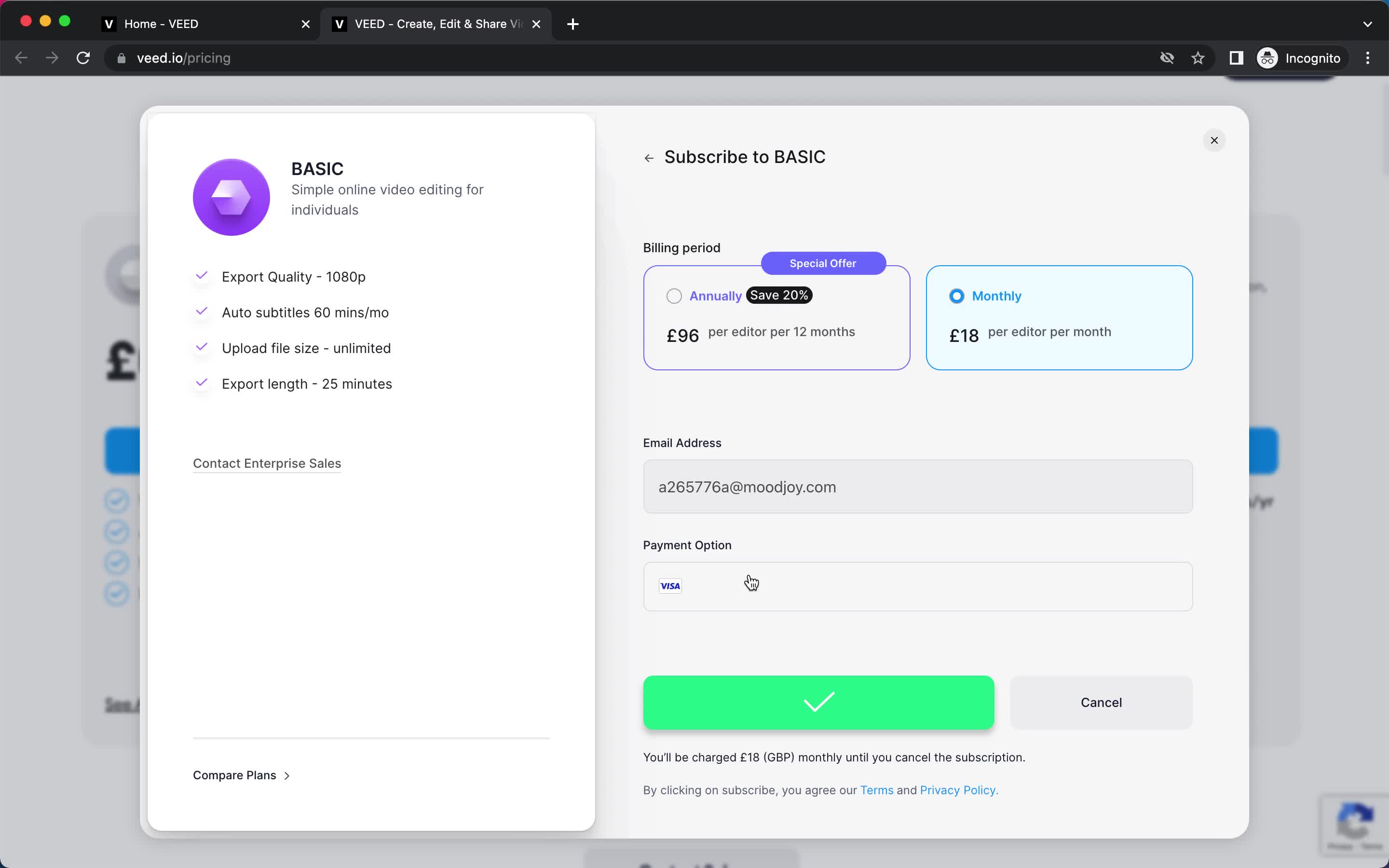Click the green subscribe confirm button
The image size is (1389, 868).
point(819,702)
